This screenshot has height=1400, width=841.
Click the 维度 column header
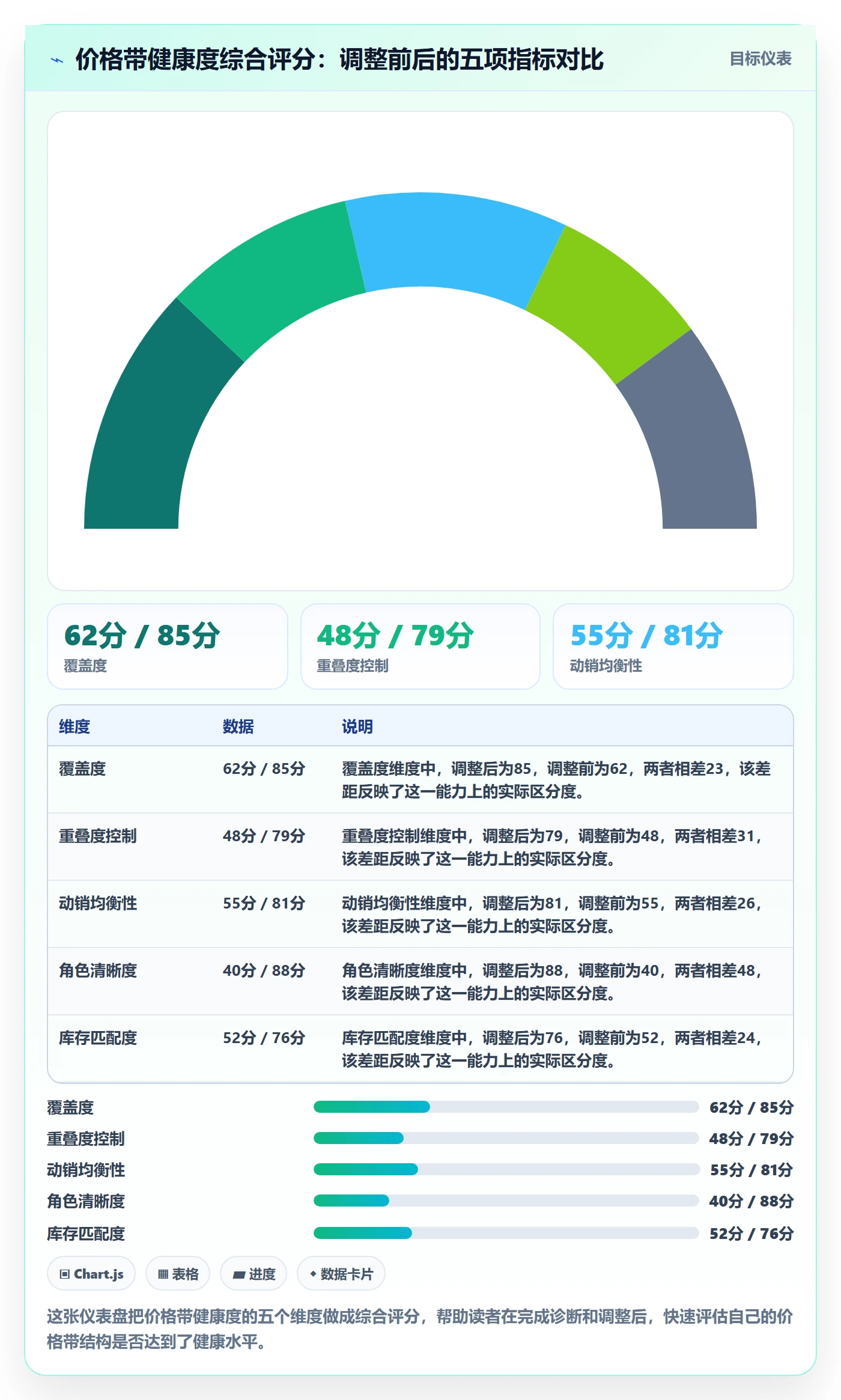74,726
